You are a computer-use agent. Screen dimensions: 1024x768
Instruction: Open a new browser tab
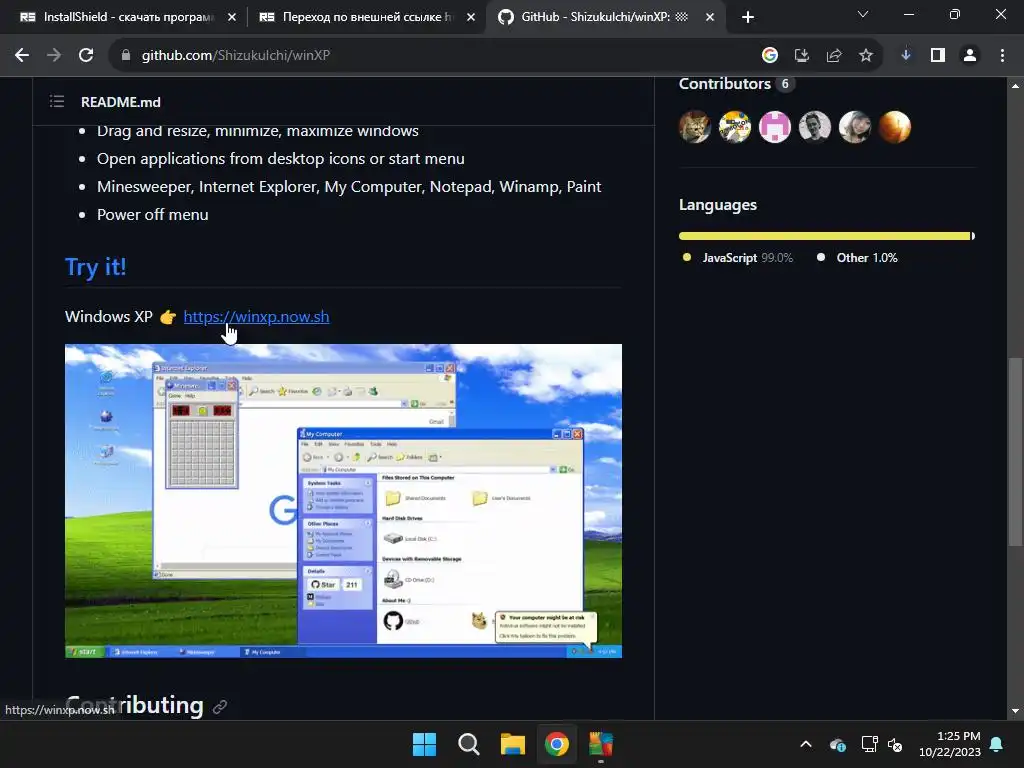(748, 17)
